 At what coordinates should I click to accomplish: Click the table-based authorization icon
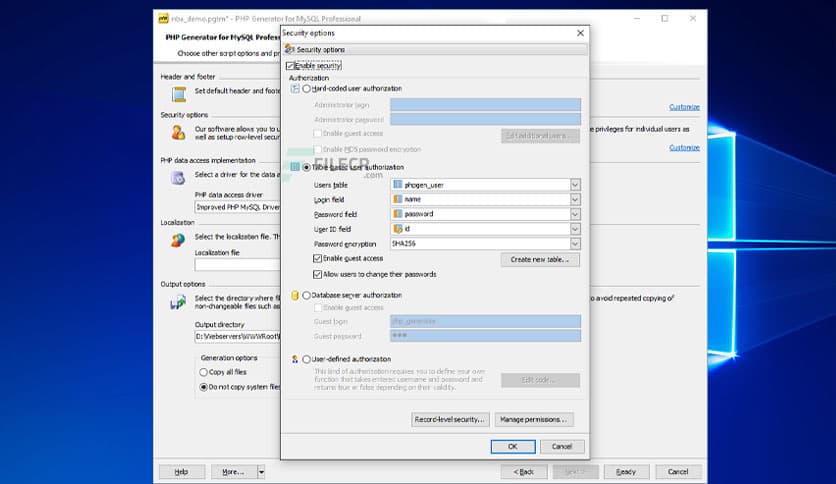[295, 167]
